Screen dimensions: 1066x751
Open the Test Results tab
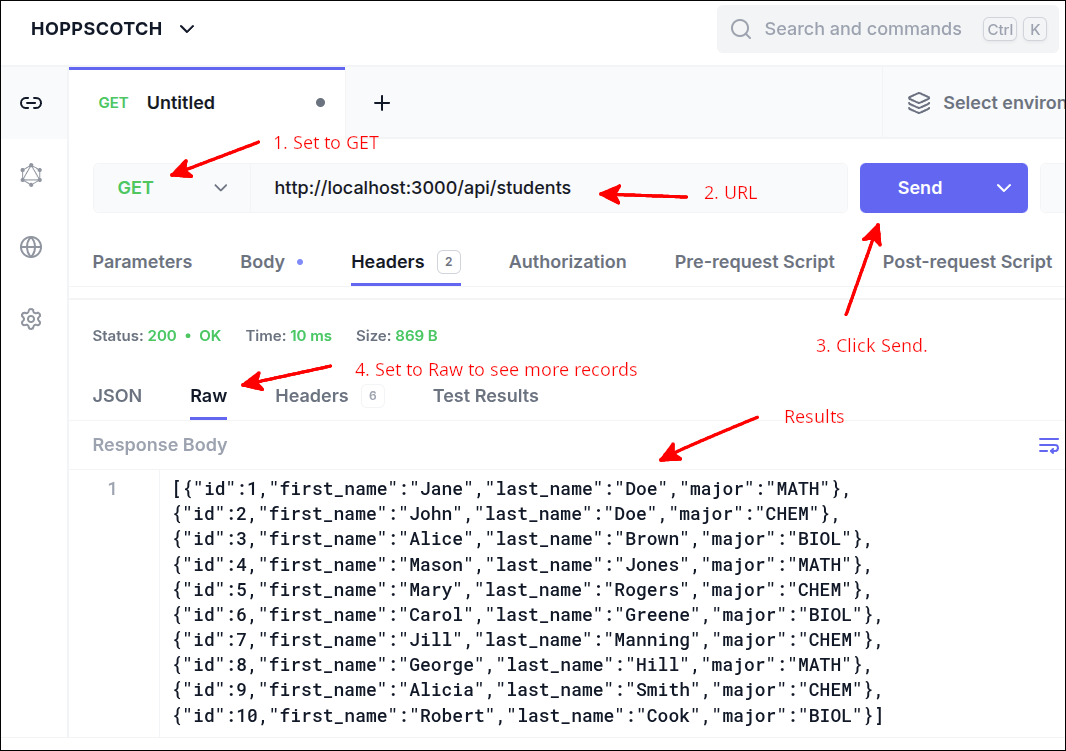[x=485, y=396]
